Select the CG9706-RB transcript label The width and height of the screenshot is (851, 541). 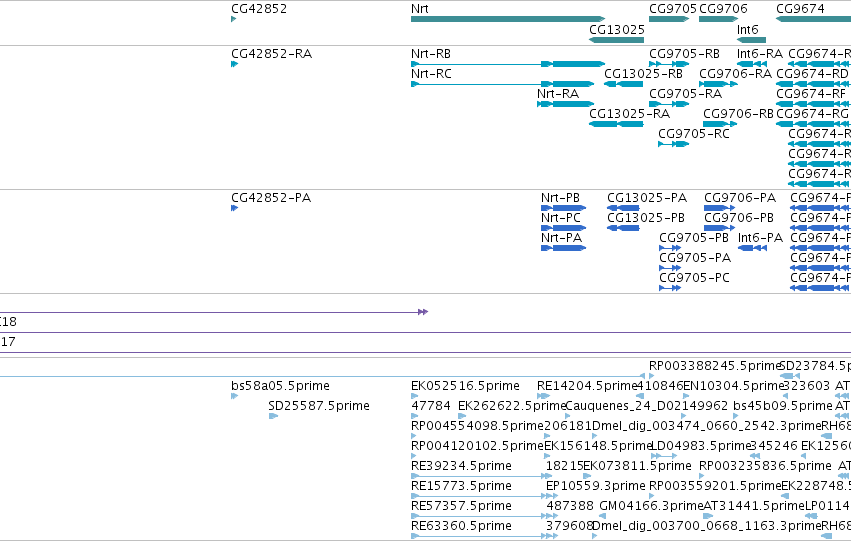[738, 114]
